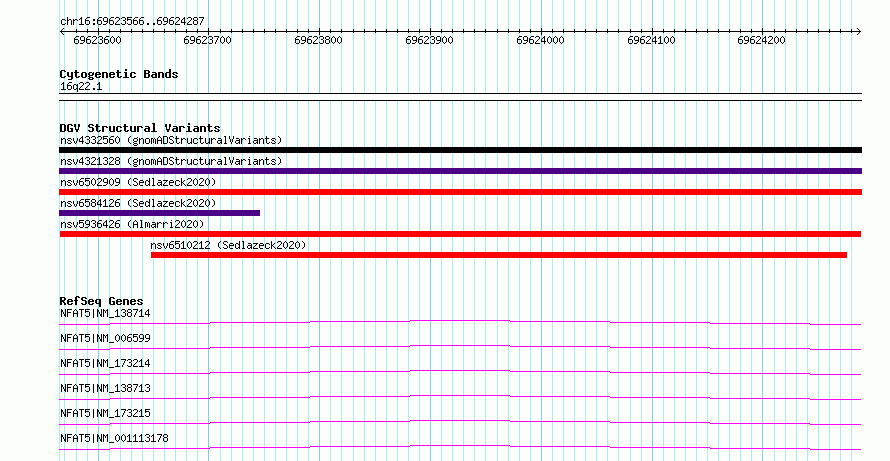Image resolution: width=890 pixels, height=461 pixels.
Task: Click ruler position 69624200
Action: [762, 40]
